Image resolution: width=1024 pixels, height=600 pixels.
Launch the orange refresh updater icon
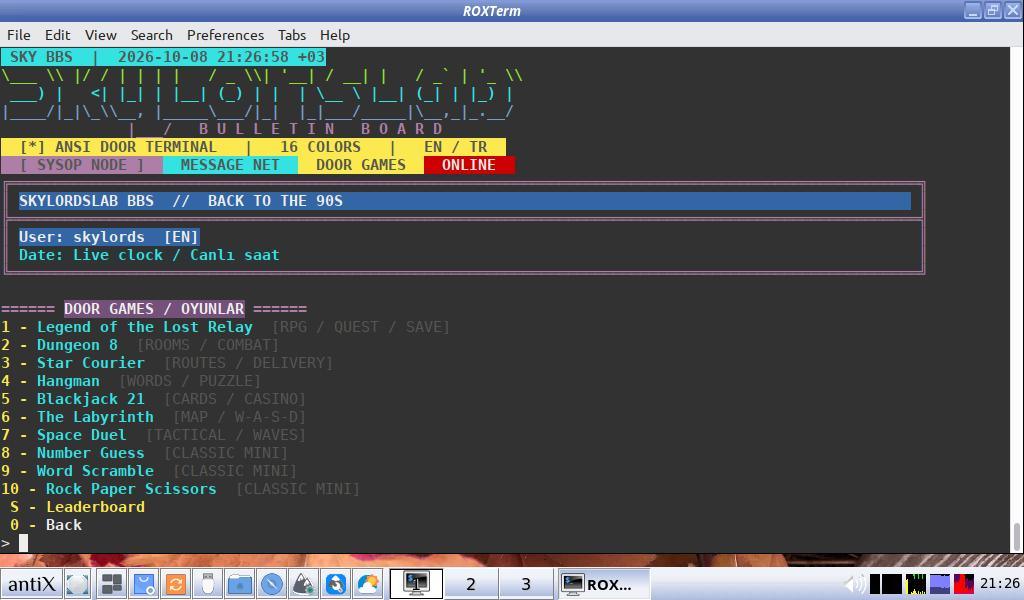pyautogui.click(x=176, y=584)
